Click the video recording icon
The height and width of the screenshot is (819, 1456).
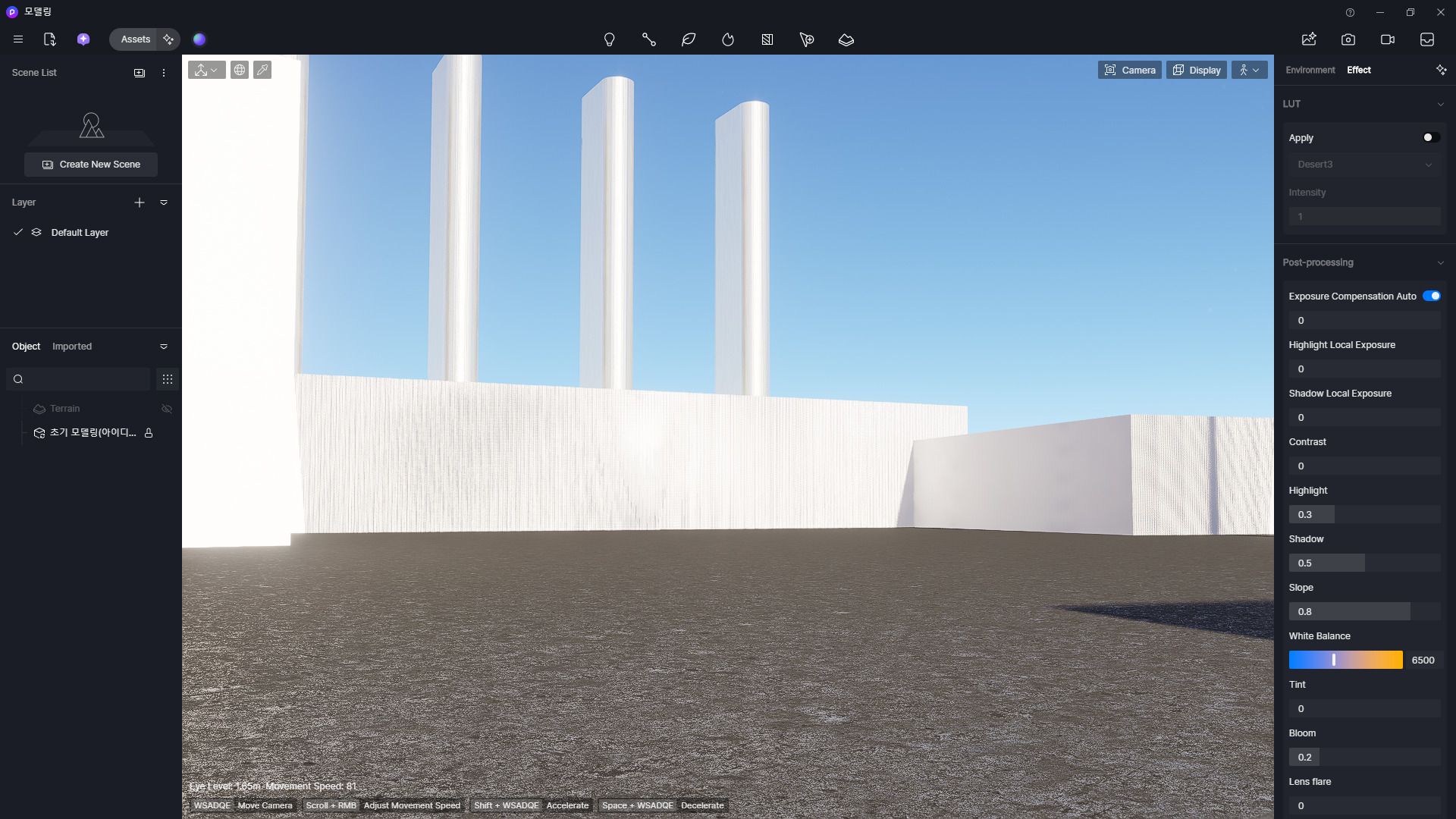tap(1388, 39)
